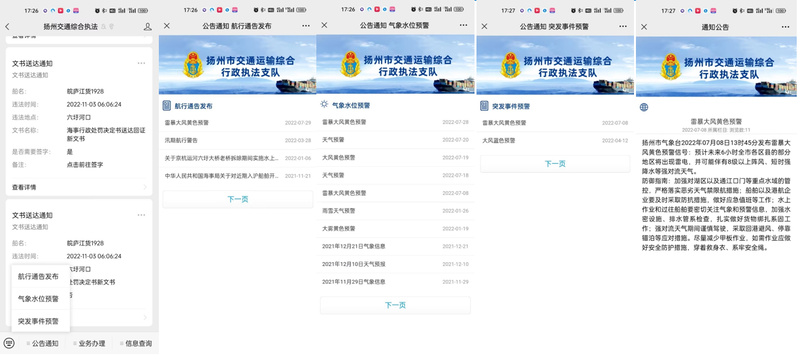Switch to keyboard input icon at bottom bar
Viewport: 800px width, 360px height.
pos(9,343)
